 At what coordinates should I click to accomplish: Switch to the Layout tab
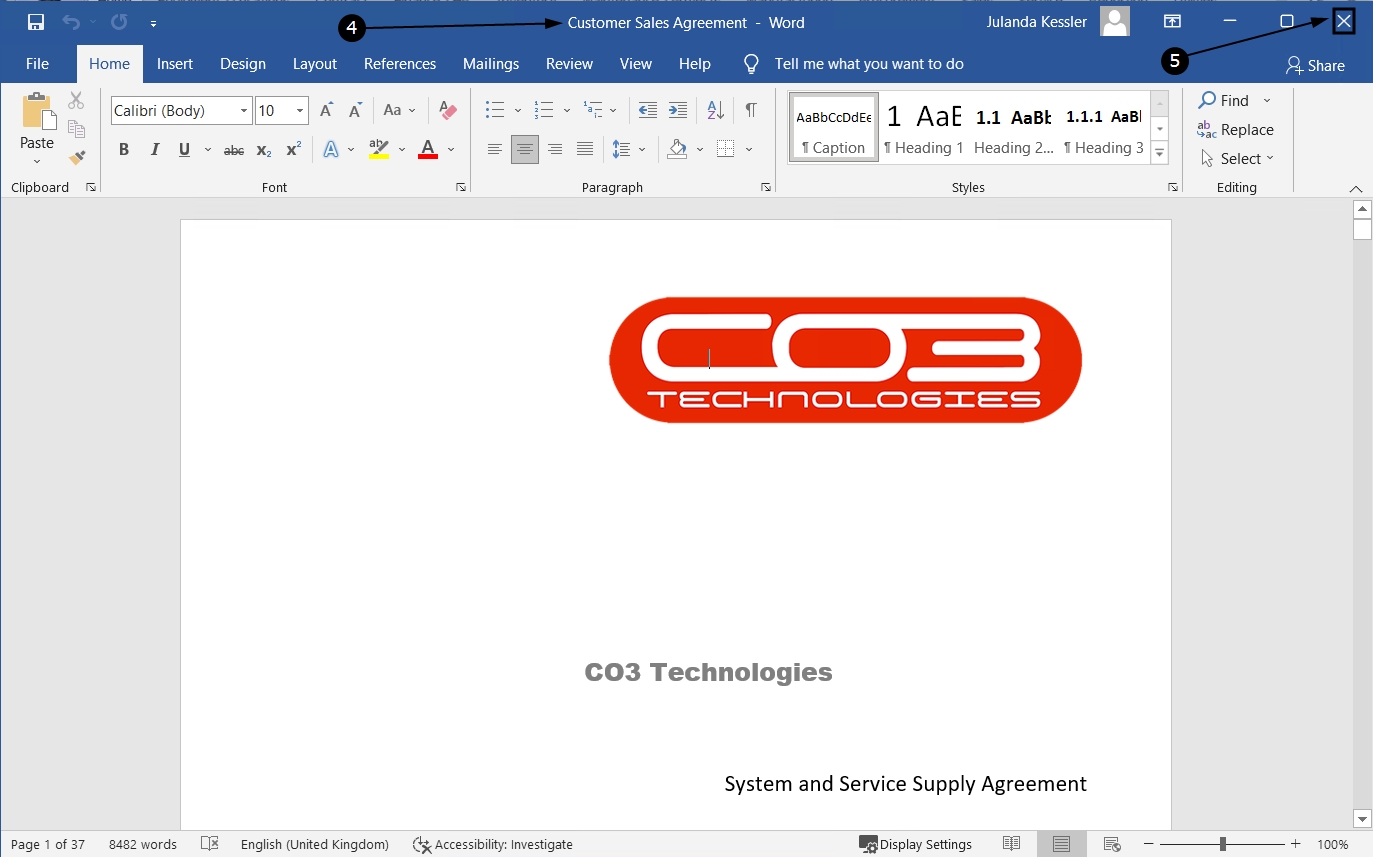pos(315,64)
